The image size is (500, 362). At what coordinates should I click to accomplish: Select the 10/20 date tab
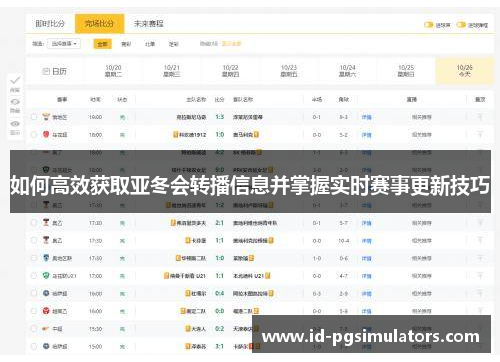click(113, 71)
